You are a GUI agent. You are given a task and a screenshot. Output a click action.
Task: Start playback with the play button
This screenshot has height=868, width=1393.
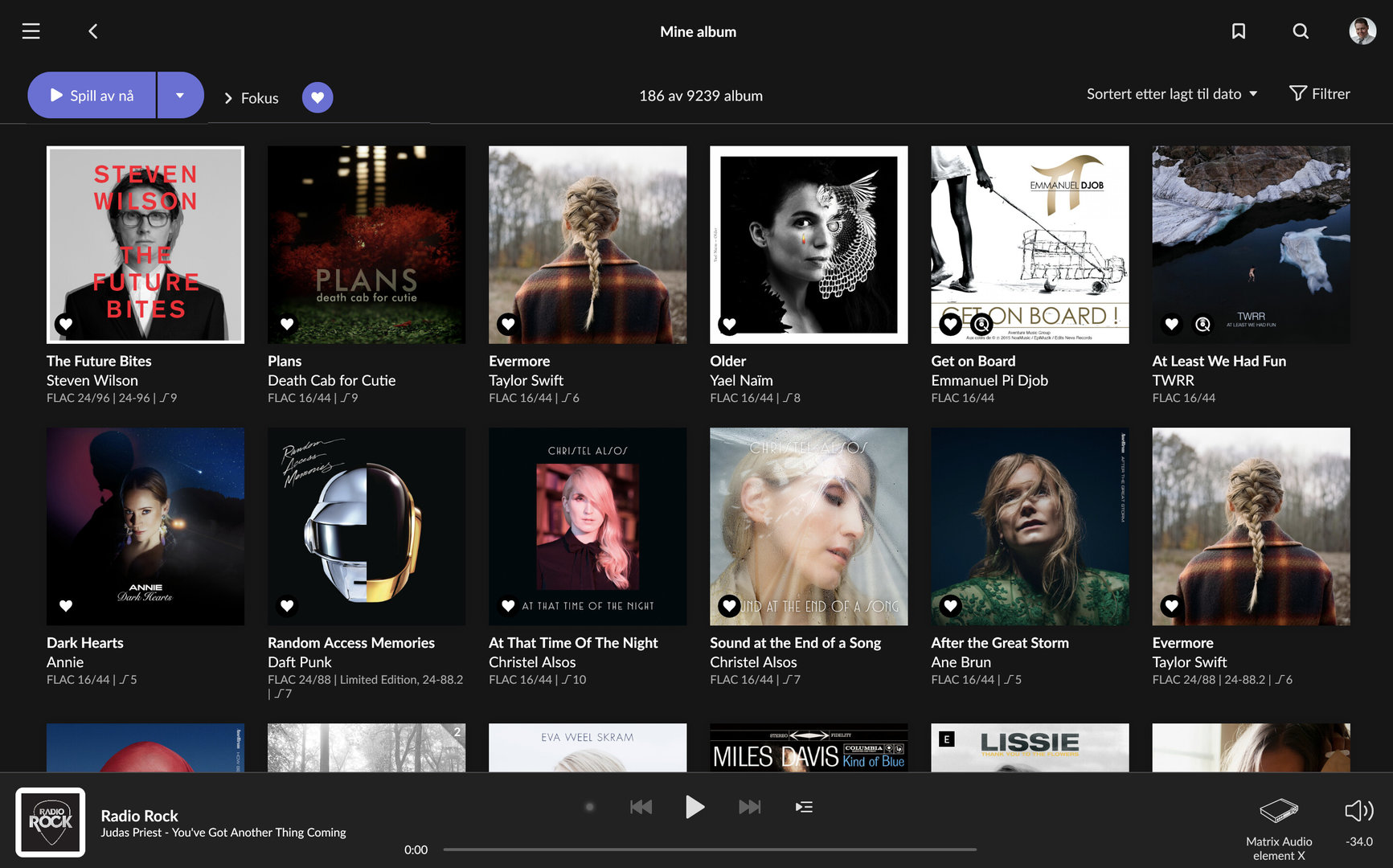(x=694, y=807)
